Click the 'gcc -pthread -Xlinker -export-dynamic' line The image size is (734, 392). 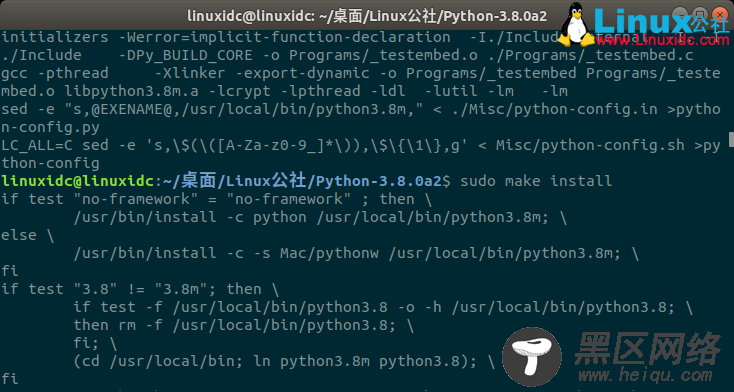pos(360,74)
